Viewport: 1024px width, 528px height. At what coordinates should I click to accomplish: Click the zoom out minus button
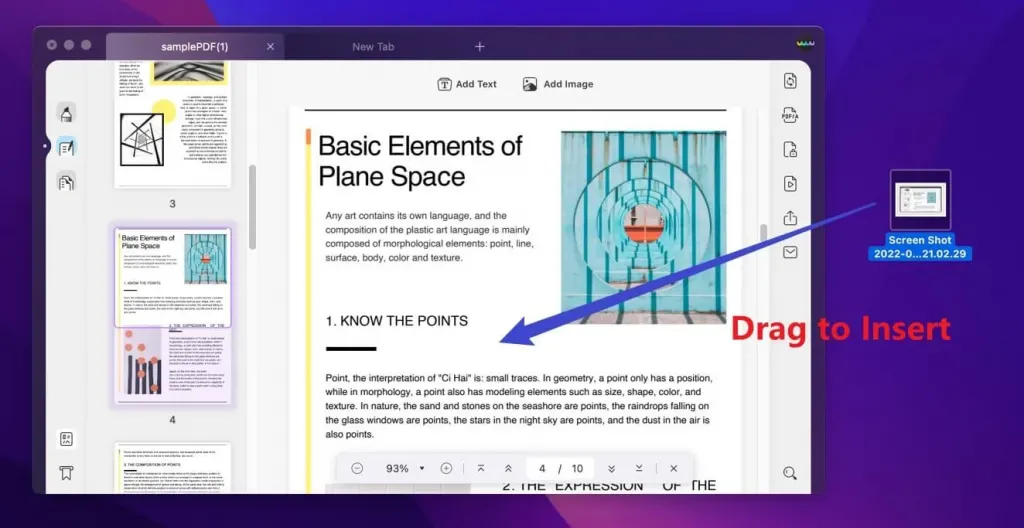[357, 469]
